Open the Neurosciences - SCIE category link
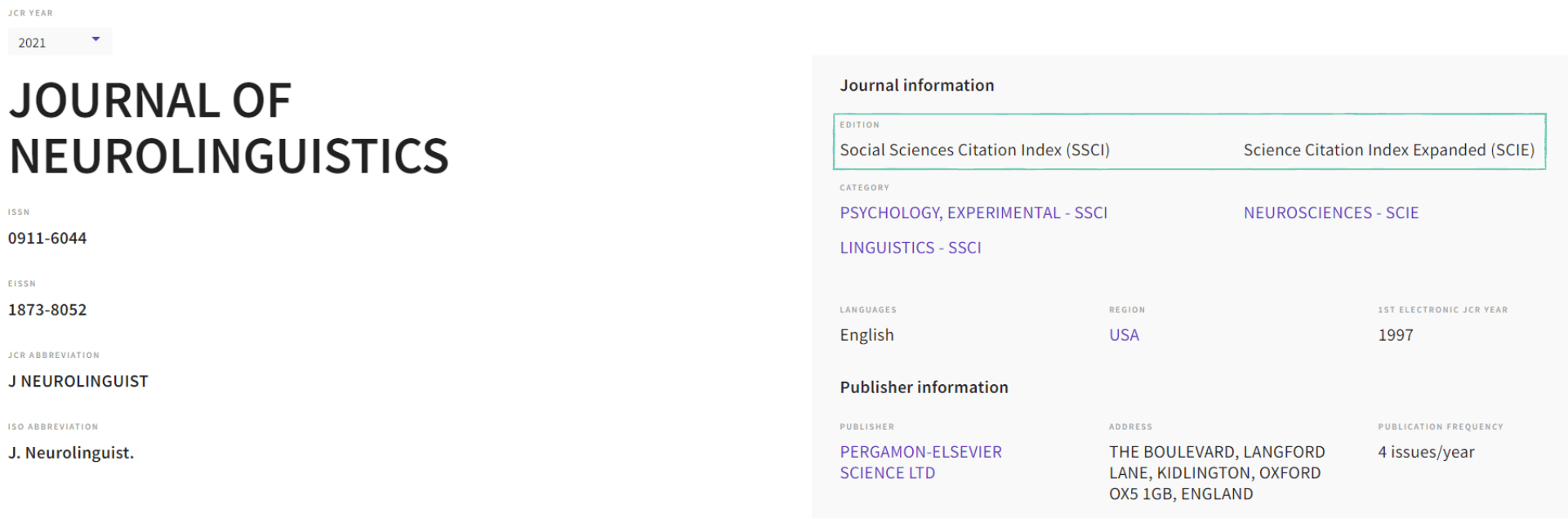This screenshot has width=1568, height=519. point(1330,213)
